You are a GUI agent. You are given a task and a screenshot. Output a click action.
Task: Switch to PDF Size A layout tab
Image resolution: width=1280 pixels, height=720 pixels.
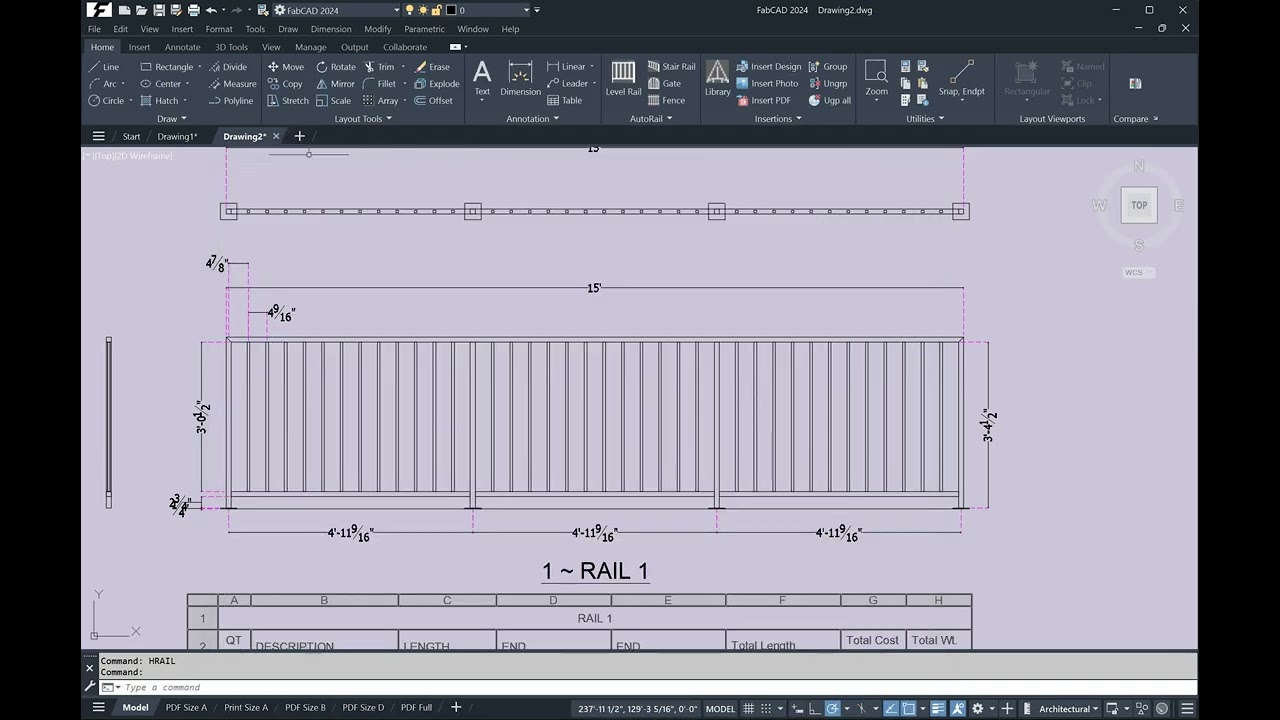186,708
